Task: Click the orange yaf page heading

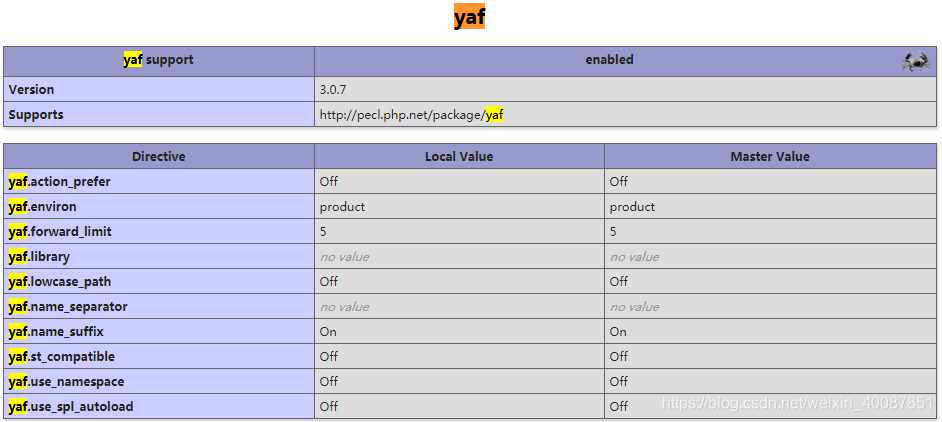Action: click(x=469, y=18)
